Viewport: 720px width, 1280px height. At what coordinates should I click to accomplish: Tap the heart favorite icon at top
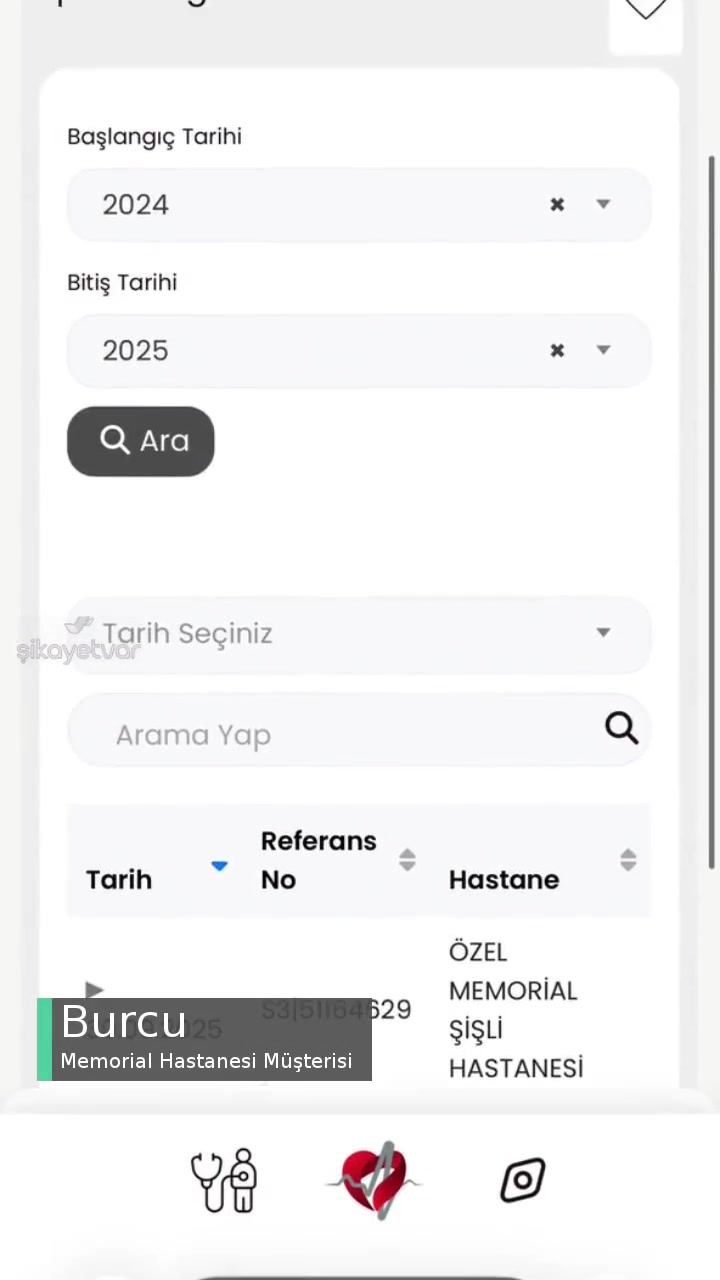tap(645, 12)
